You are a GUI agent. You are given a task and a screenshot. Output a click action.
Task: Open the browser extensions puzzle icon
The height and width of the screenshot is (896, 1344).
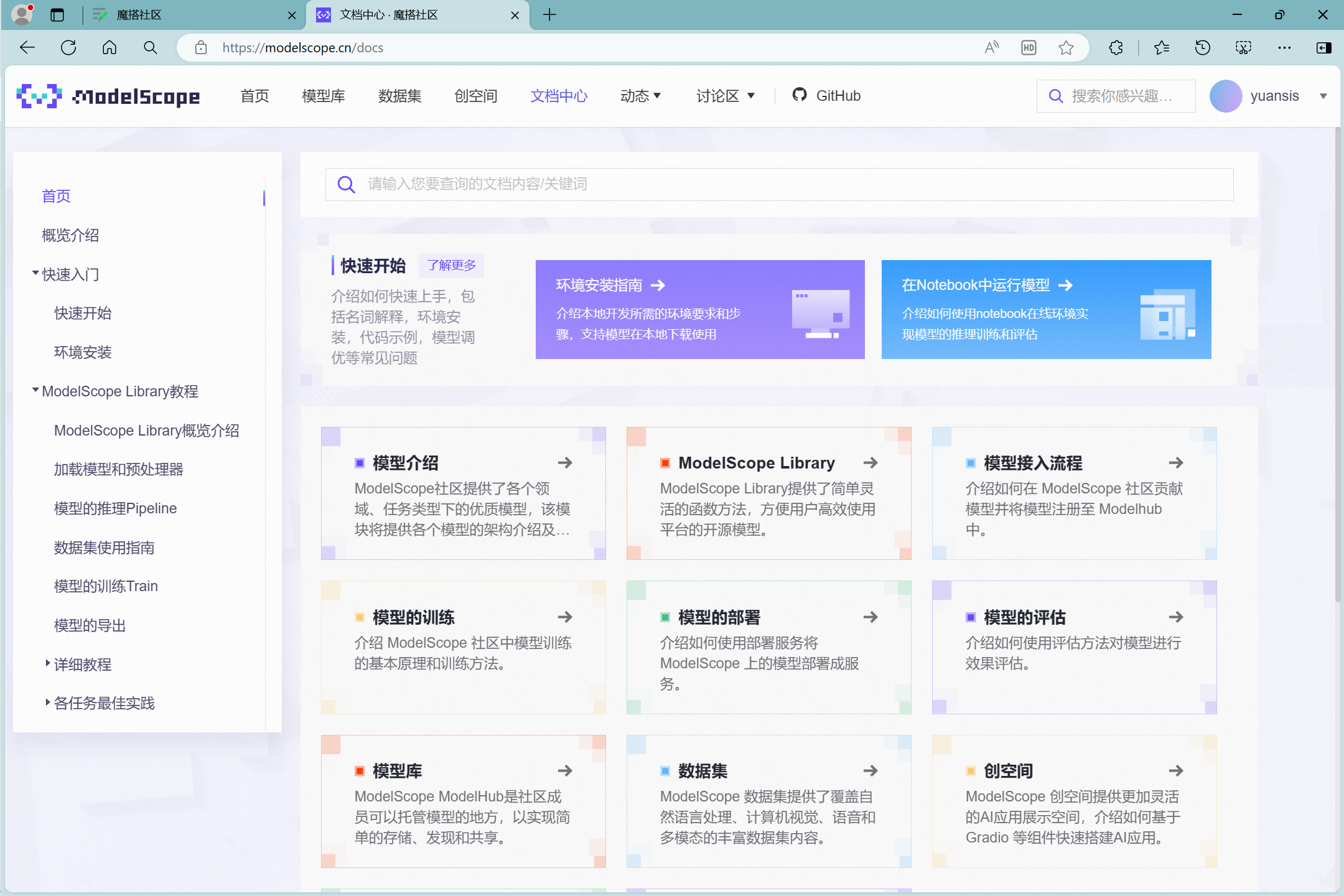click(x=1116, y=48)
